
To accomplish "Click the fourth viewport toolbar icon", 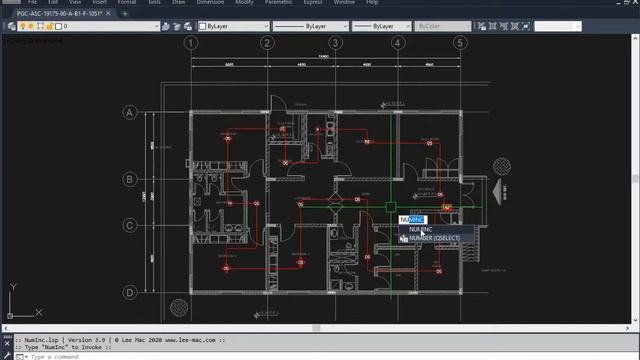I will (x=515, y=27).
